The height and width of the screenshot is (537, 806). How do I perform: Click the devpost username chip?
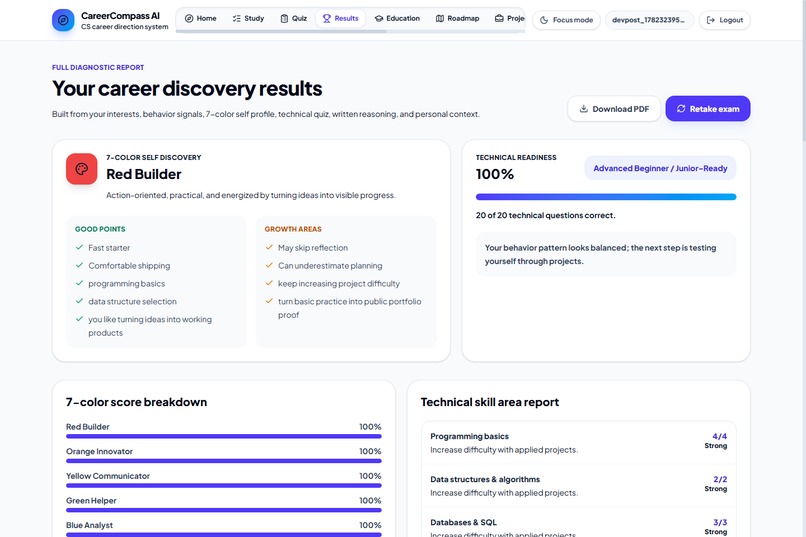tap(649, 20)
